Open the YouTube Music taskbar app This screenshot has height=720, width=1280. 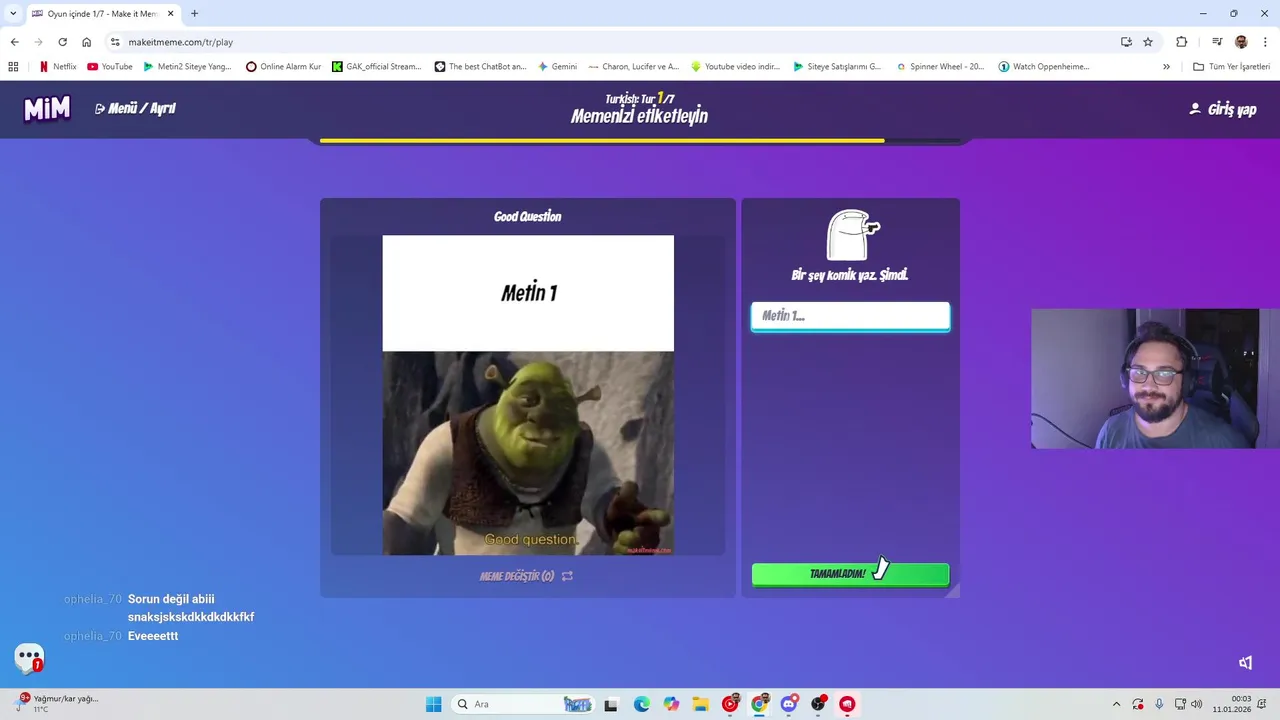(x=730, y=704)
